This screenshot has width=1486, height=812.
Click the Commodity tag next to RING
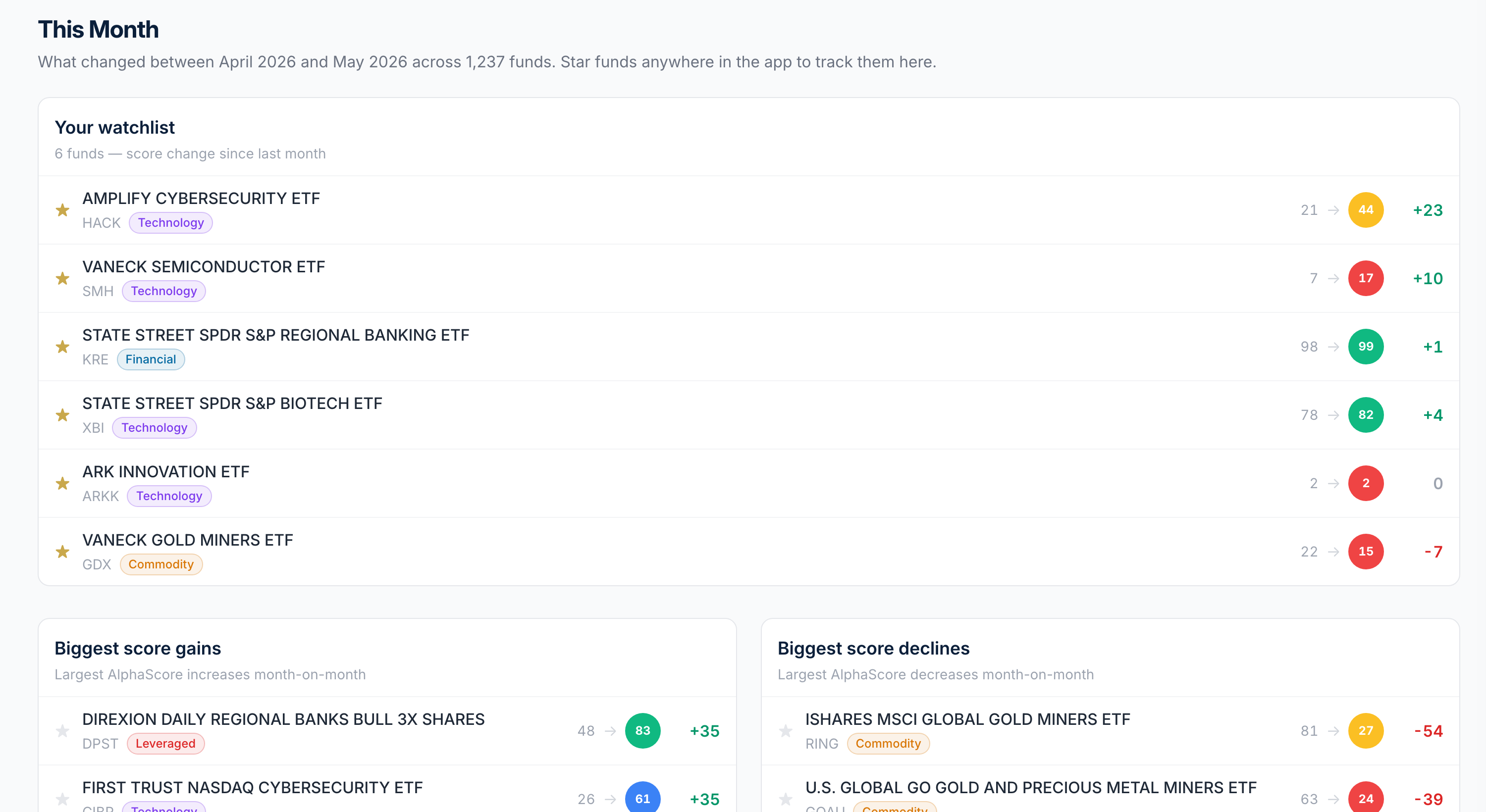(888, 744)
